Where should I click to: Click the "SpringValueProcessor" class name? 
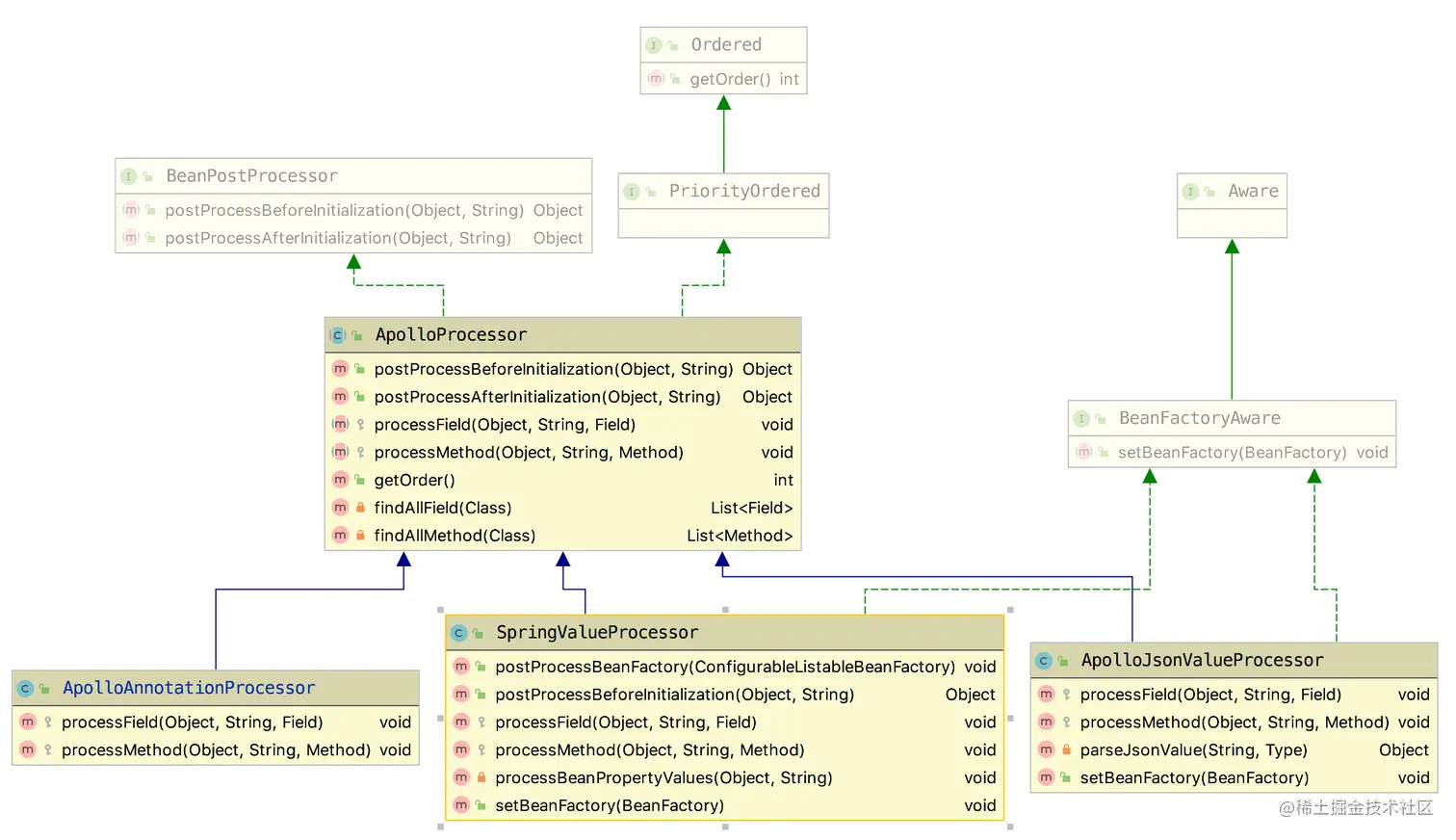click(597, 633)
